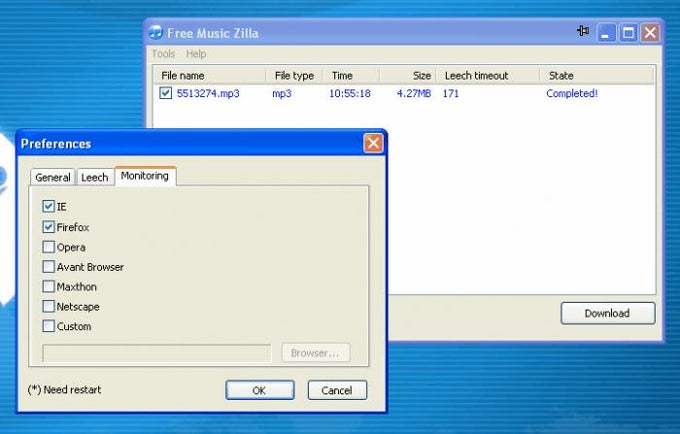680x434 pixels.
Task: Open the Tools menu
Action: (163, 54)
